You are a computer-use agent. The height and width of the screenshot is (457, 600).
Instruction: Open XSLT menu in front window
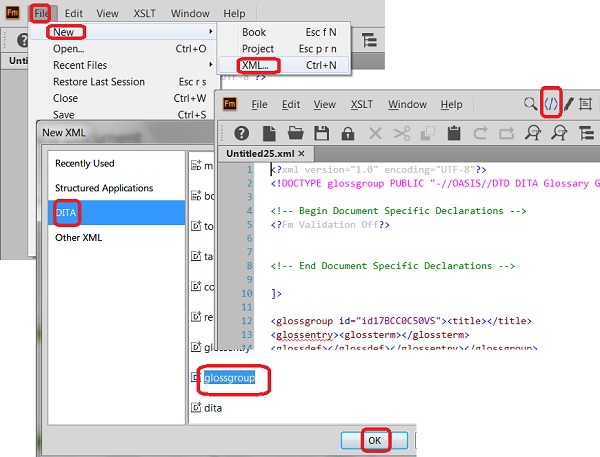tap(362, 104)
